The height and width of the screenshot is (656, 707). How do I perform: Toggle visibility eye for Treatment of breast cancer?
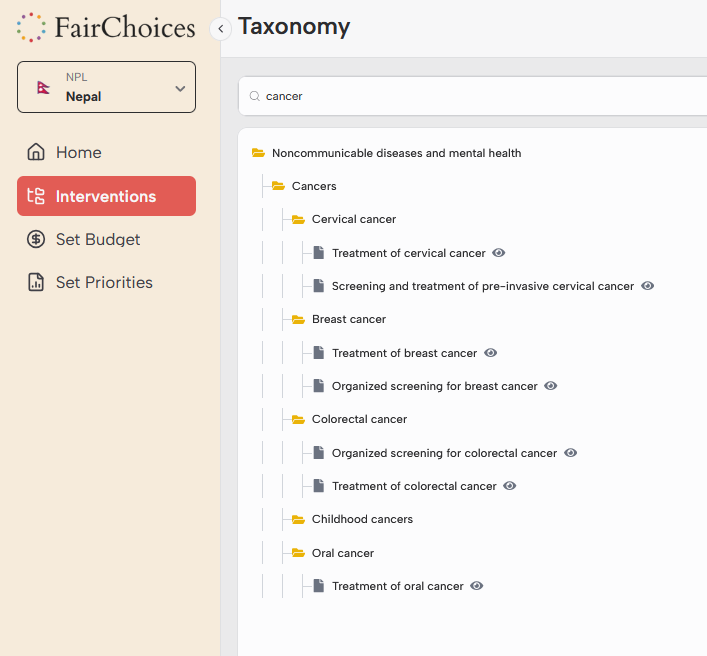490,353
